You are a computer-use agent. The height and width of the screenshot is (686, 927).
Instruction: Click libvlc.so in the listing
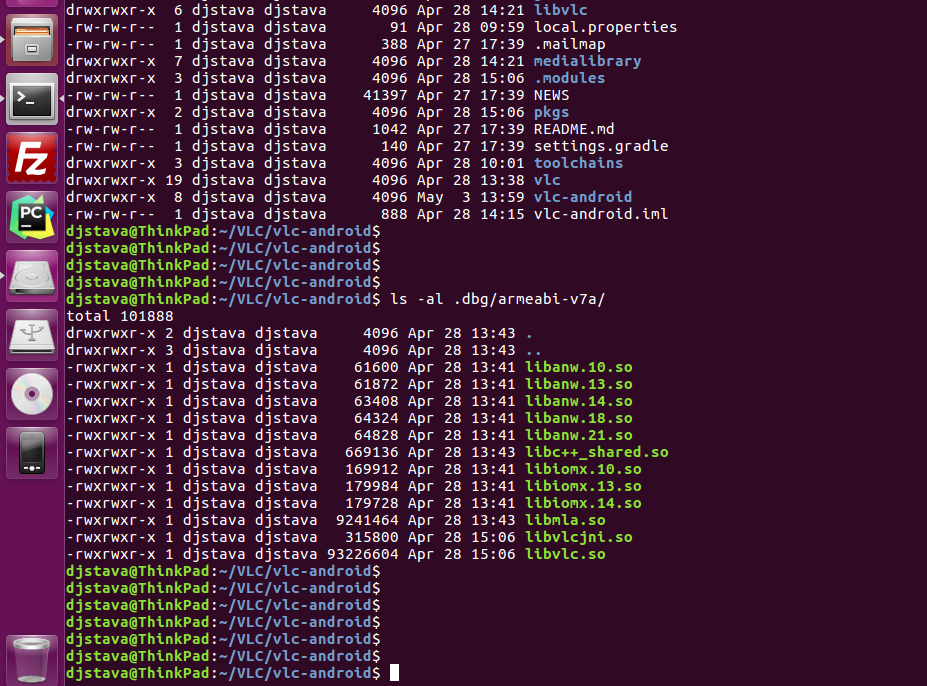(x=565, y=554)
